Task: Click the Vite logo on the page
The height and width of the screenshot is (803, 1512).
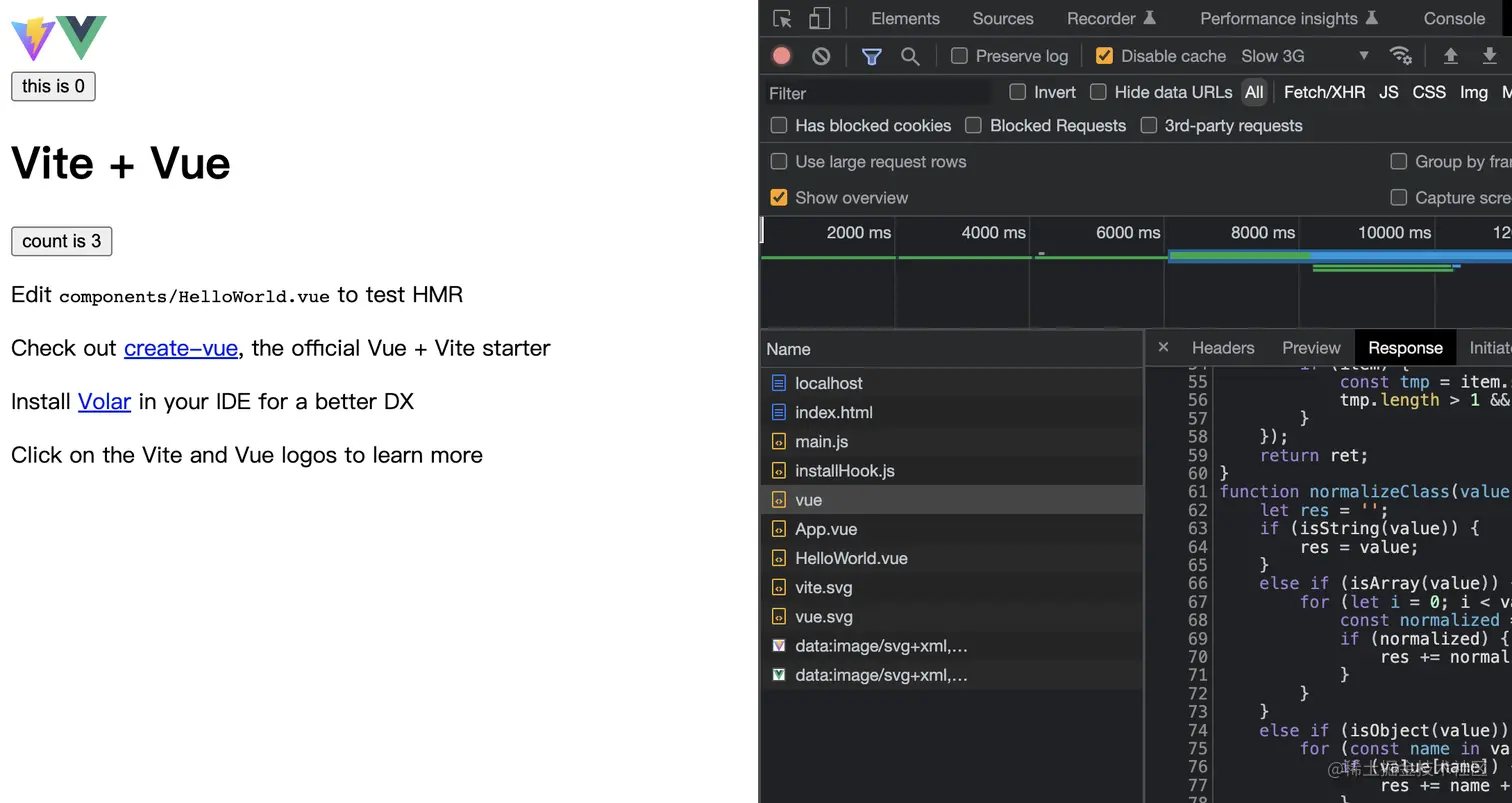Action: point(33,38)
